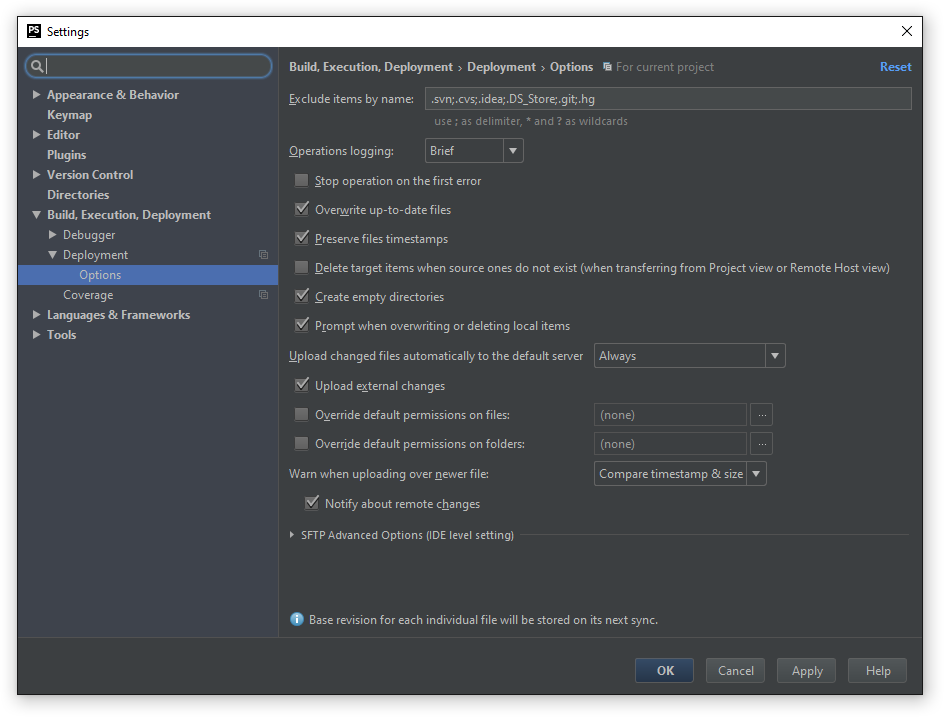Toggle Notify about remote changes checkbox
Screen dimensions: 944x717
[312, 504]
